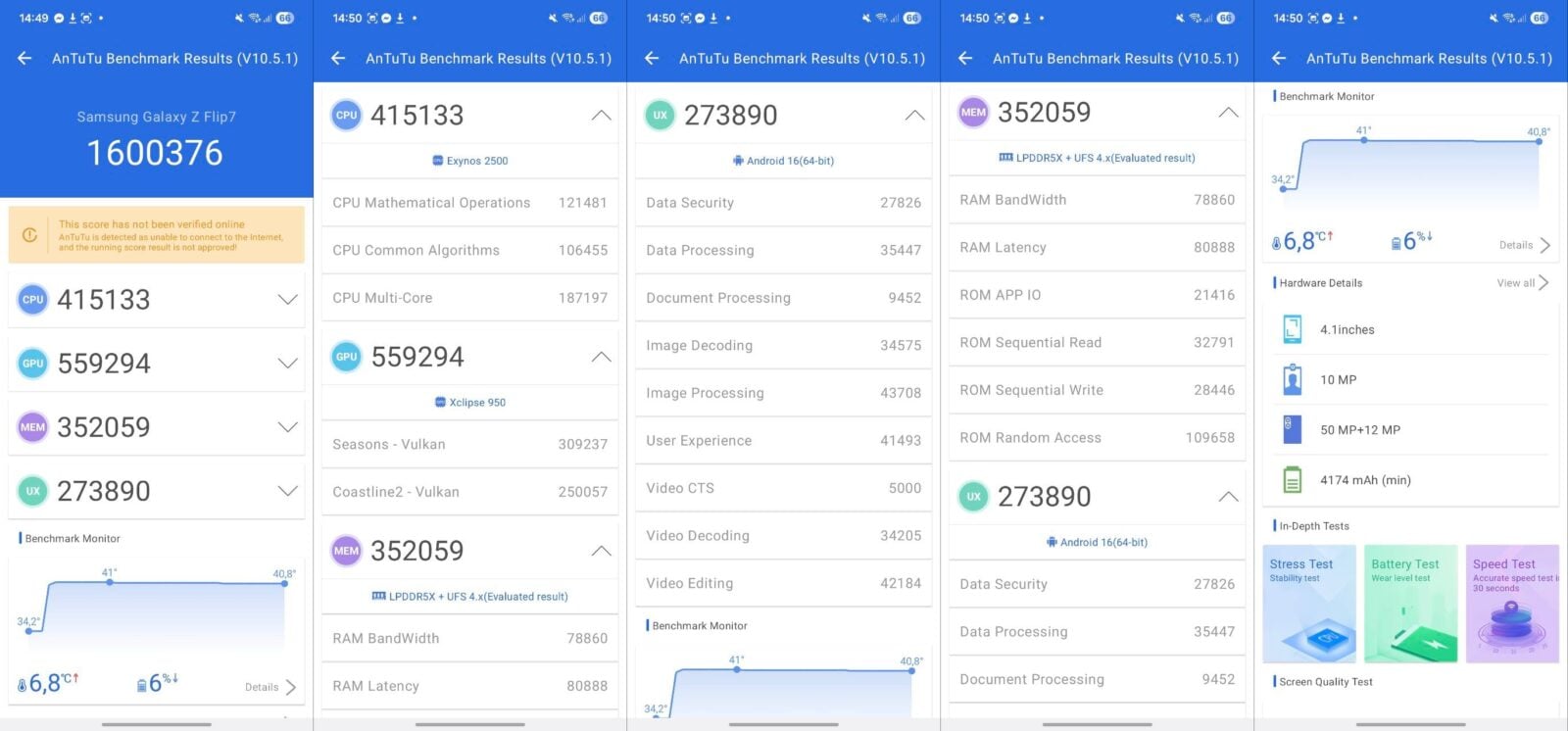Select the User Experience row

[784, 441]
